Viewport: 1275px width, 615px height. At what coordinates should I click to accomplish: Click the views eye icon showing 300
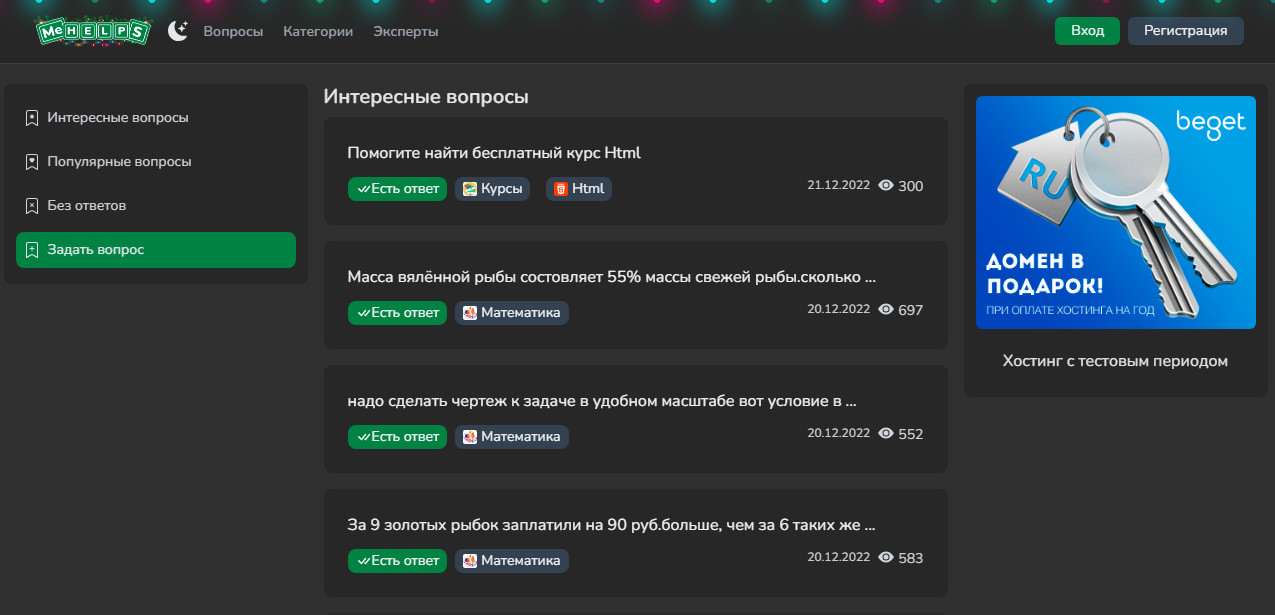[x=885, y=187]
